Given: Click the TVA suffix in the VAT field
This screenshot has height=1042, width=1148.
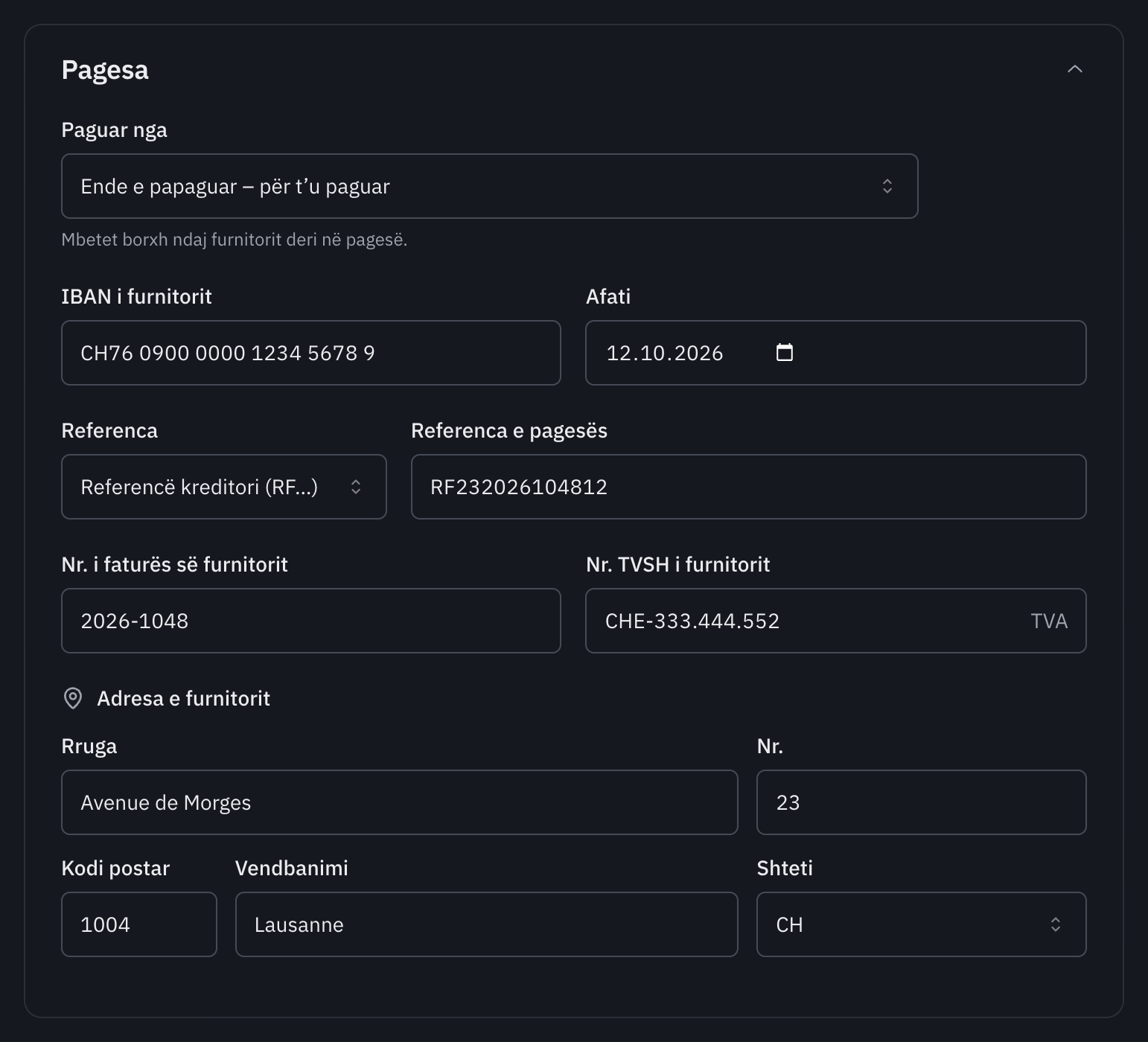Looking at the screenshot, I should pos(1049,621).
